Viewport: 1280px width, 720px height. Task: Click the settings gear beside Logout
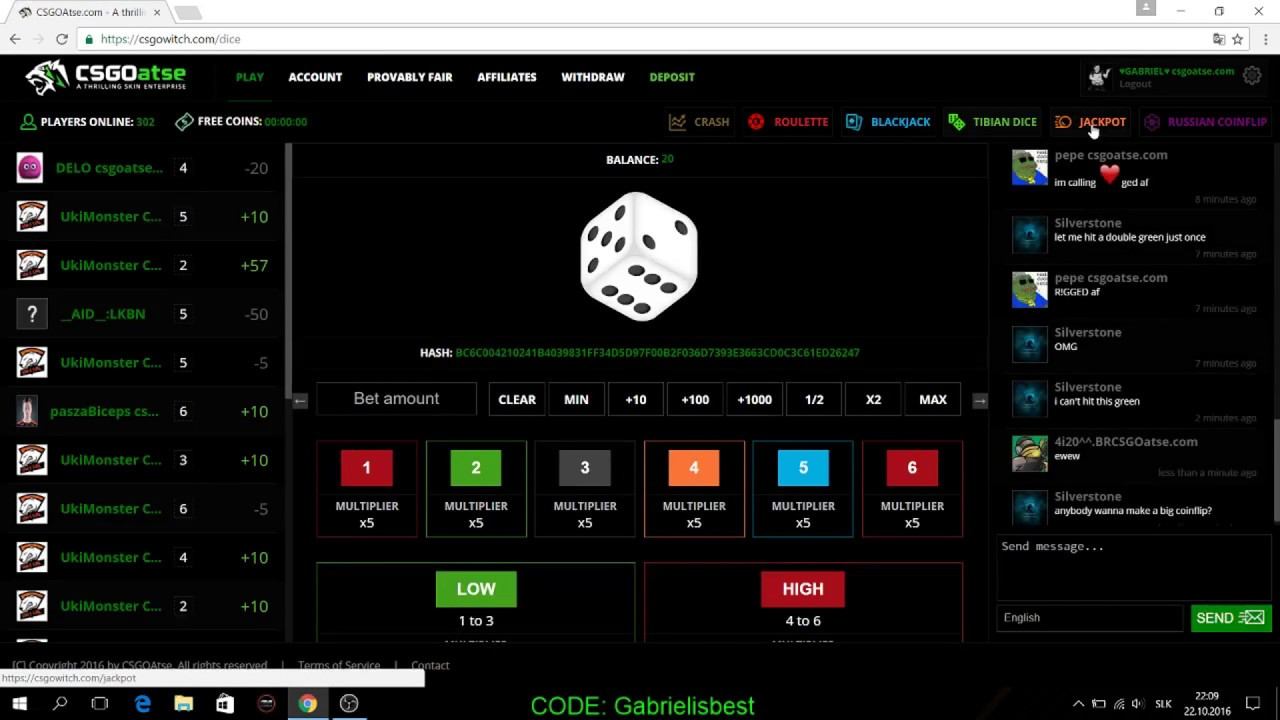(1251, 76)
